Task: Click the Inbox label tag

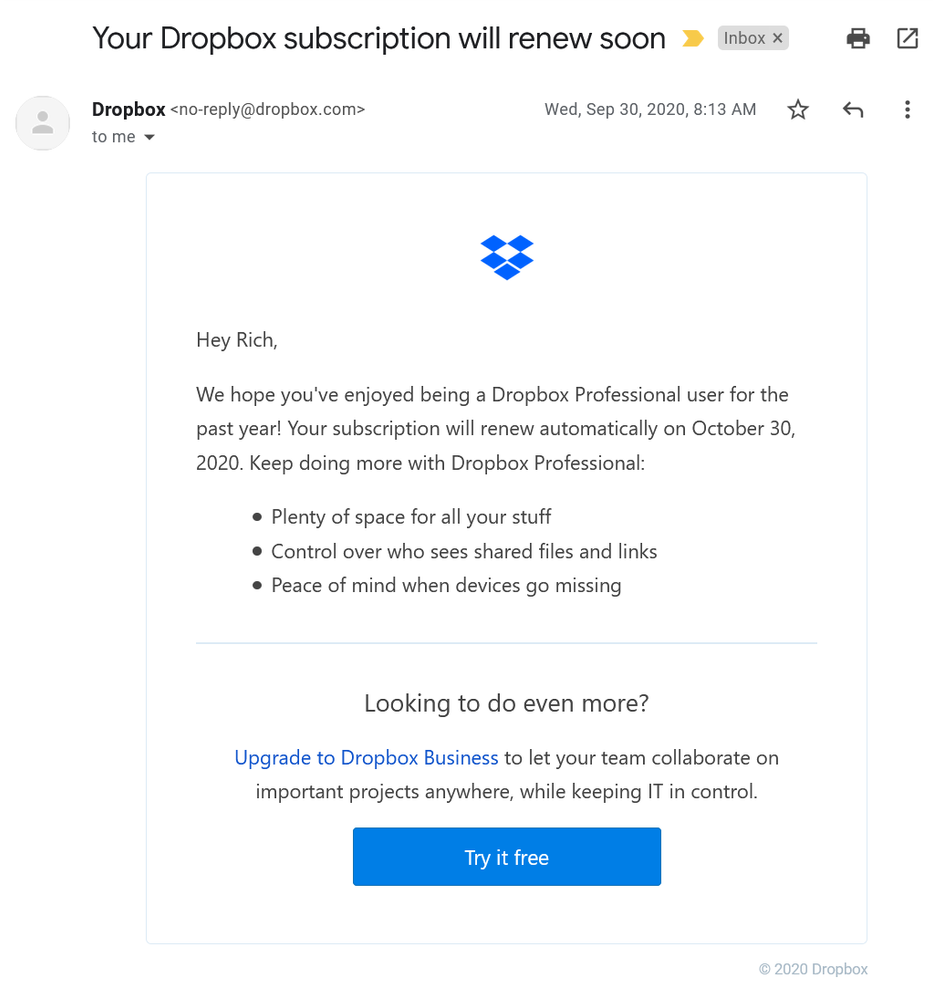Action: (x=744, y=39)
